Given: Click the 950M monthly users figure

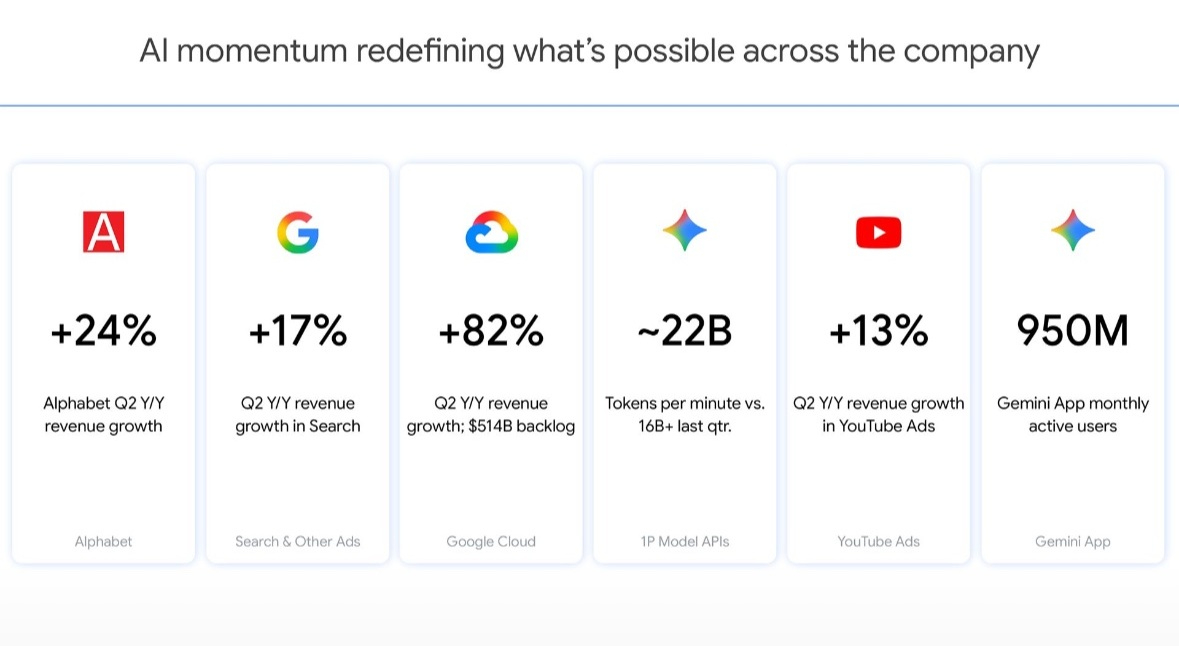Looking at the screenshot, I should pyautogui.click(x=1072, y=330).
